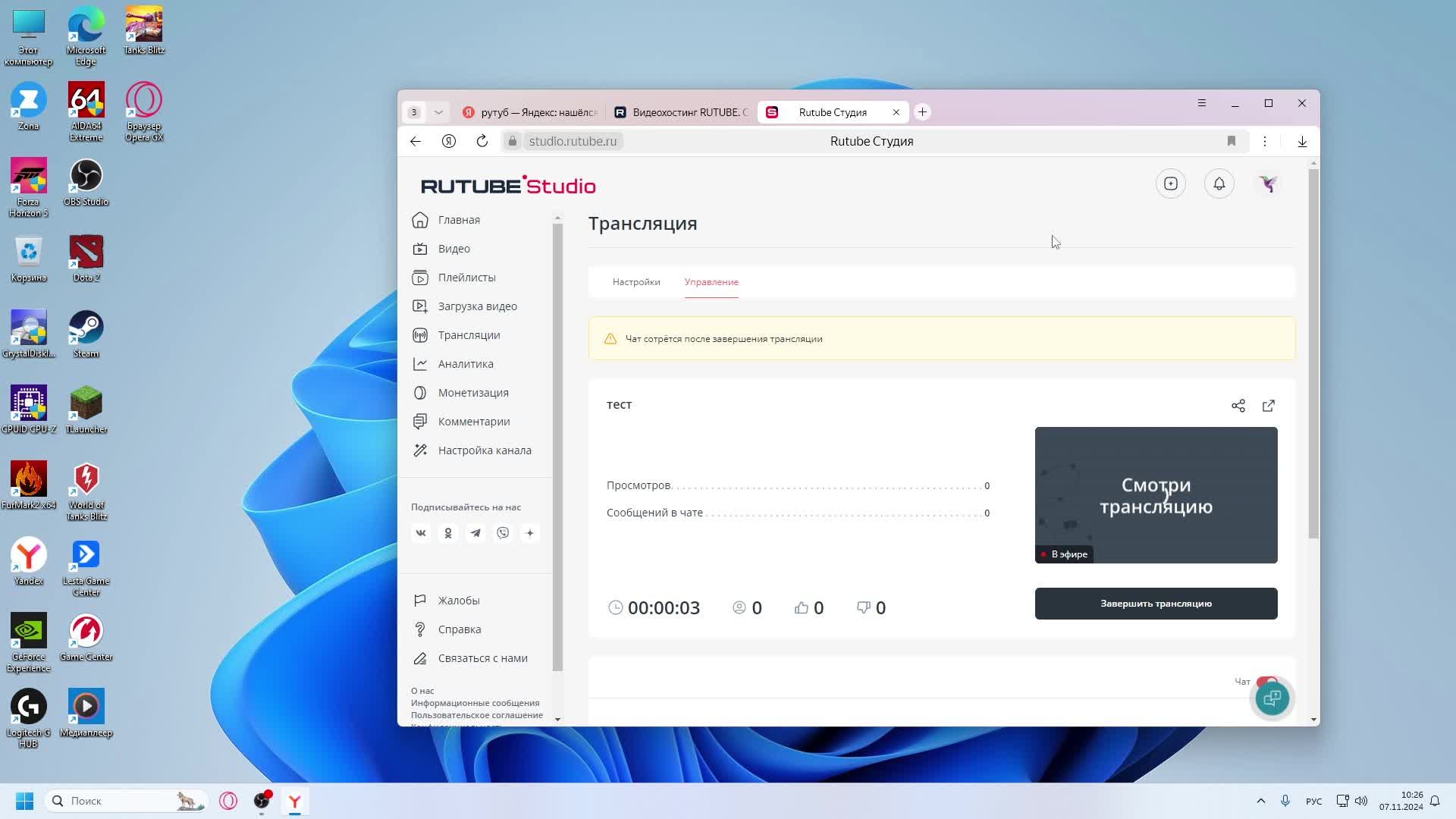Open Аналитика in the sidebar
The width and height of the screenshot is (1456, 819).
tap(453, 364)
